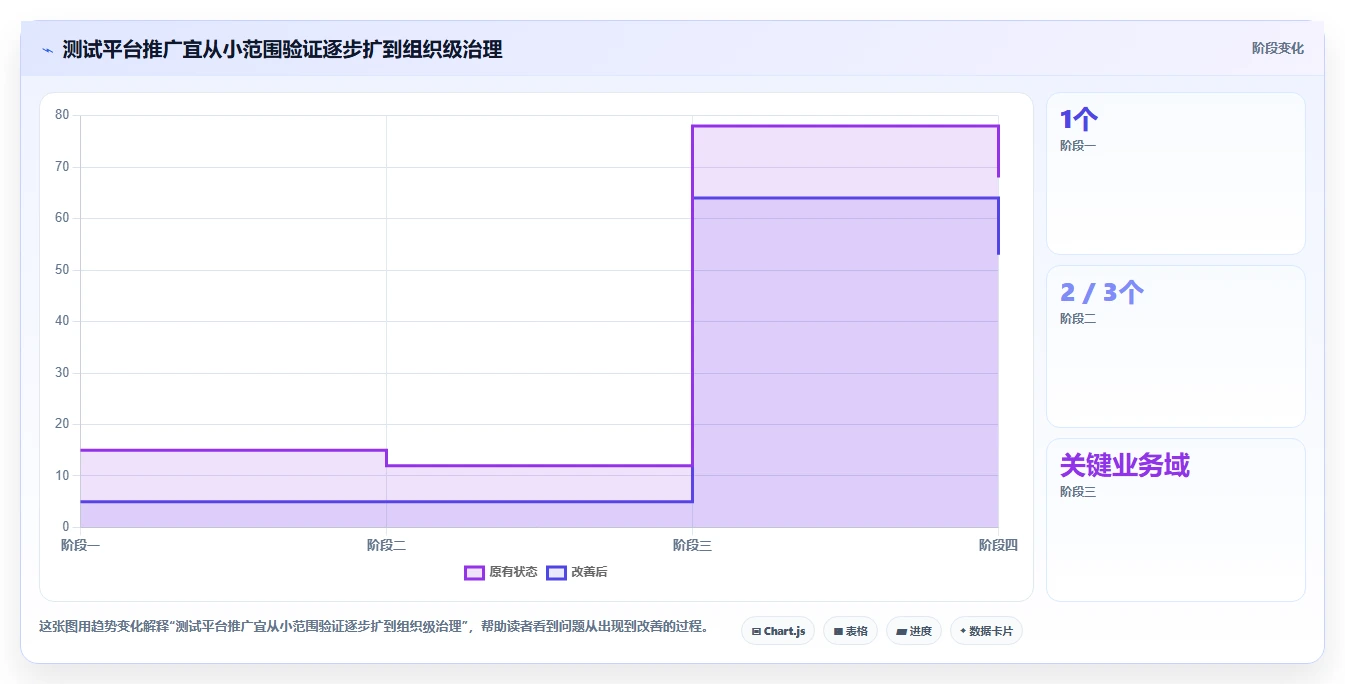This screenshot has height=684, width=1345.
Task: Select the 表格 tag chip
Action: click(850, 631)
